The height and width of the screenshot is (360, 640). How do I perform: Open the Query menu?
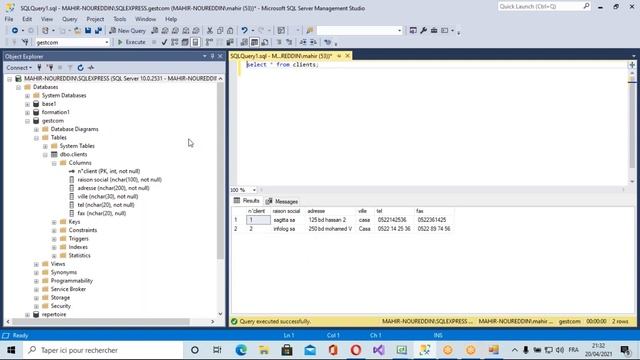click(x=69, y=19)
